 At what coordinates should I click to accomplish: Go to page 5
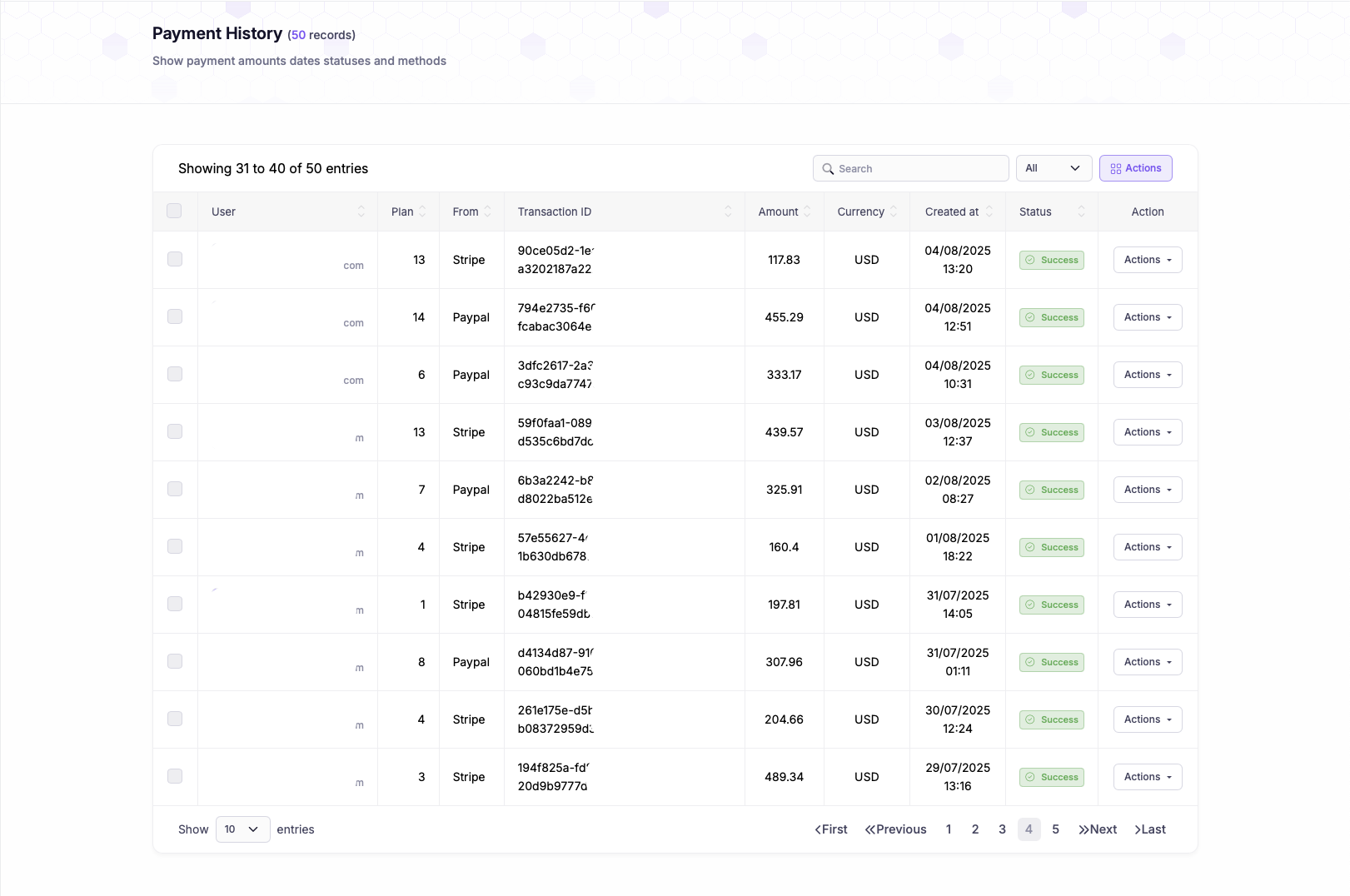click(1055, 829)
